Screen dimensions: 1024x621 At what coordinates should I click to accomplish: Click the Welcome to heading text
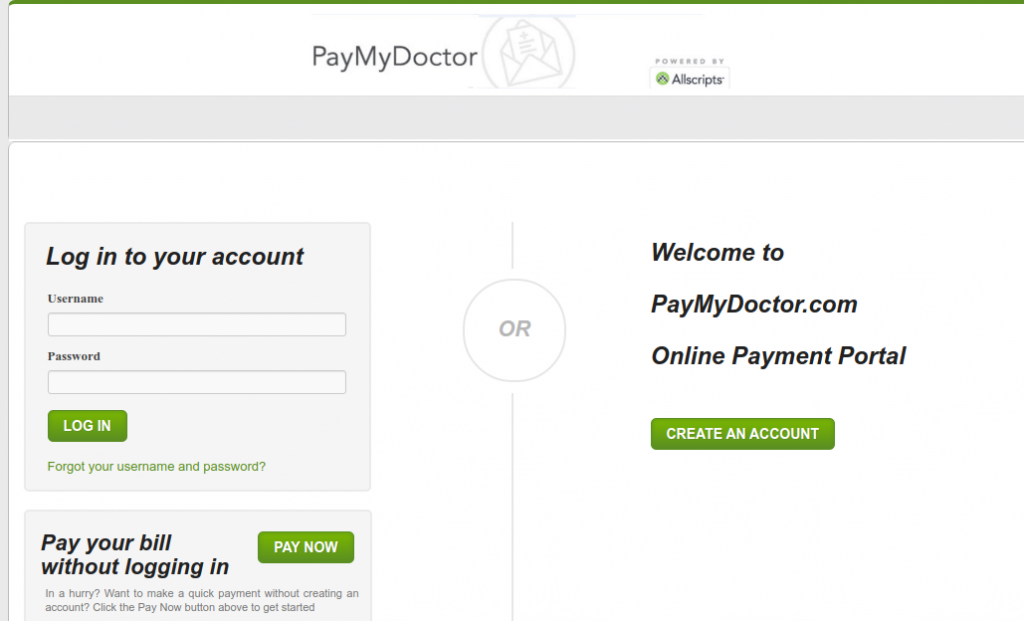717,253
